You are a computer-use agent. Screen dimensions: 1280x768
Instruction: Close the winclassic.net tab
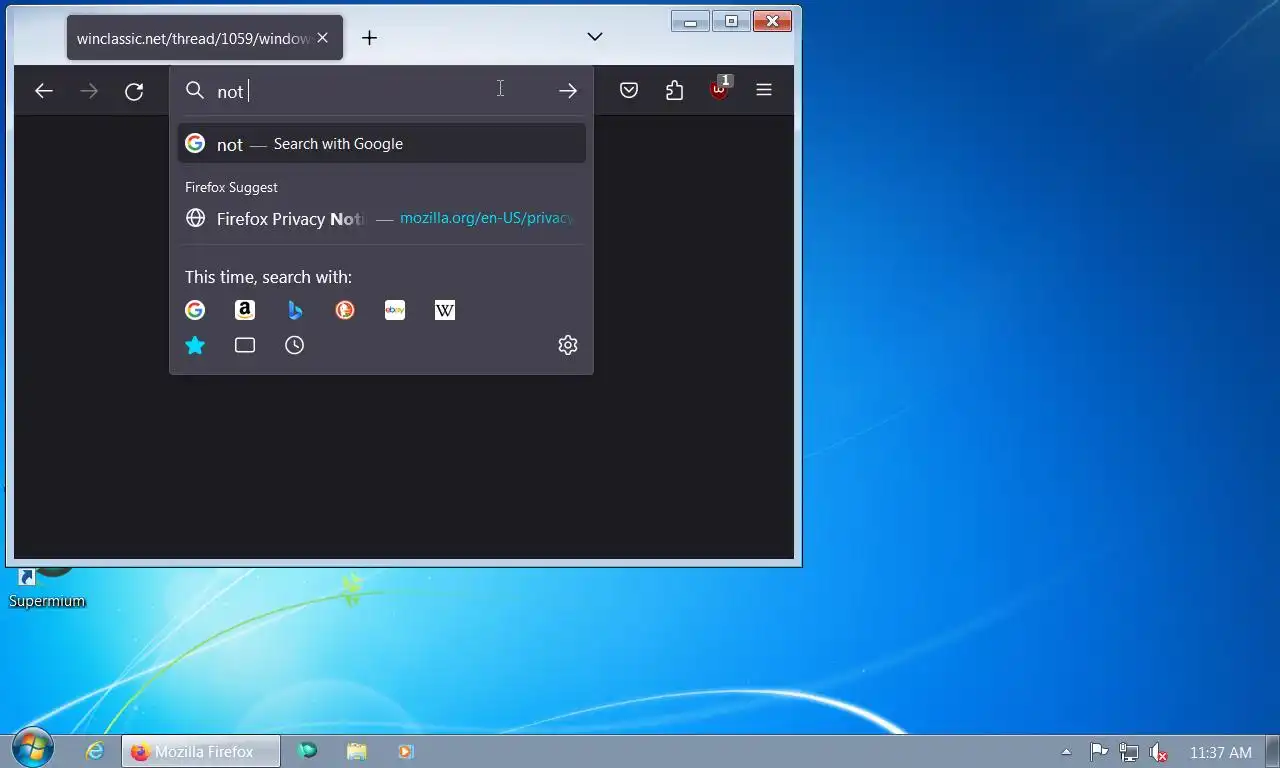pyautogui.click(x=322, y=38)
